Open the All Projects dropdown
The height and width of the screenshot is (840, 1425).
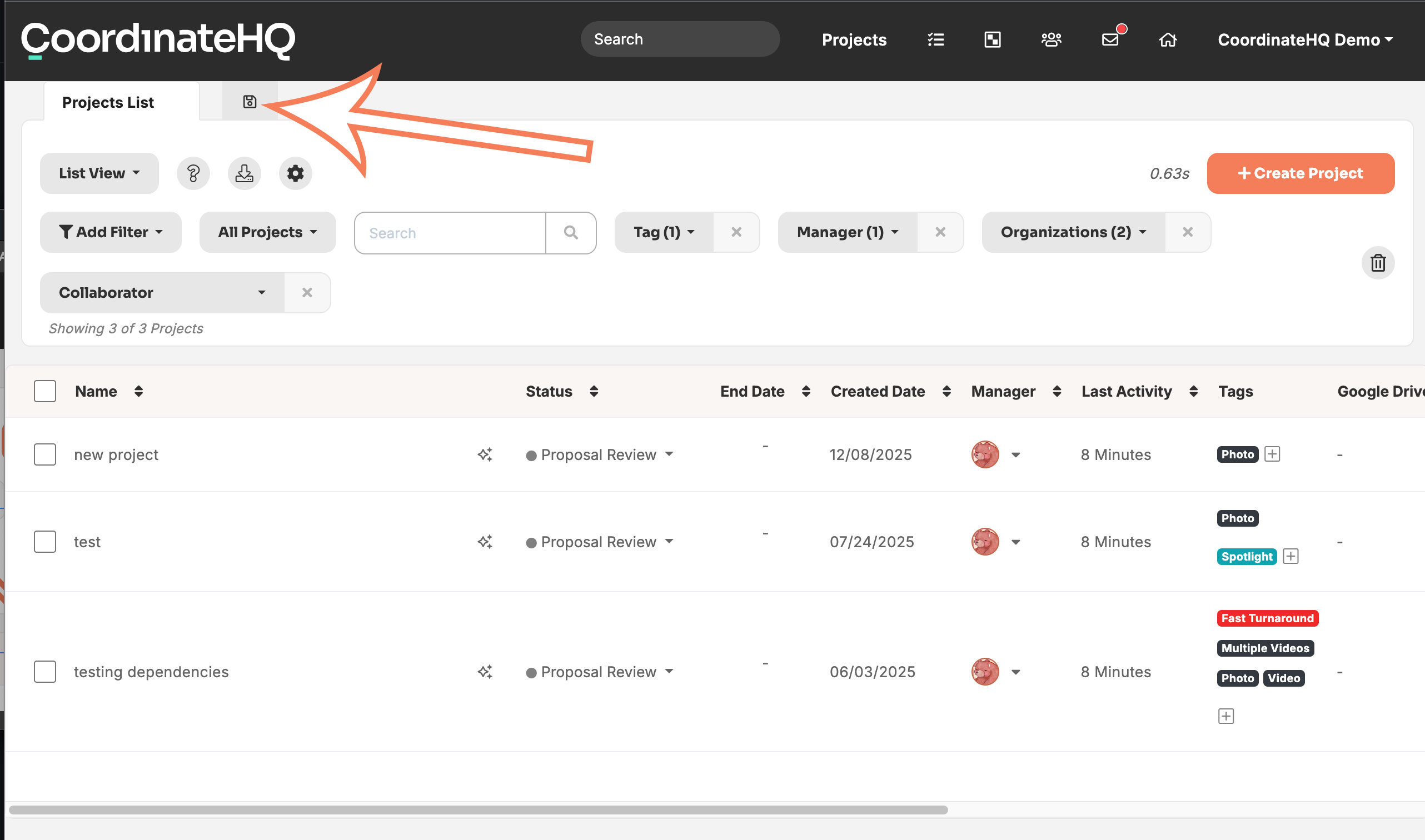click(268, 232)
